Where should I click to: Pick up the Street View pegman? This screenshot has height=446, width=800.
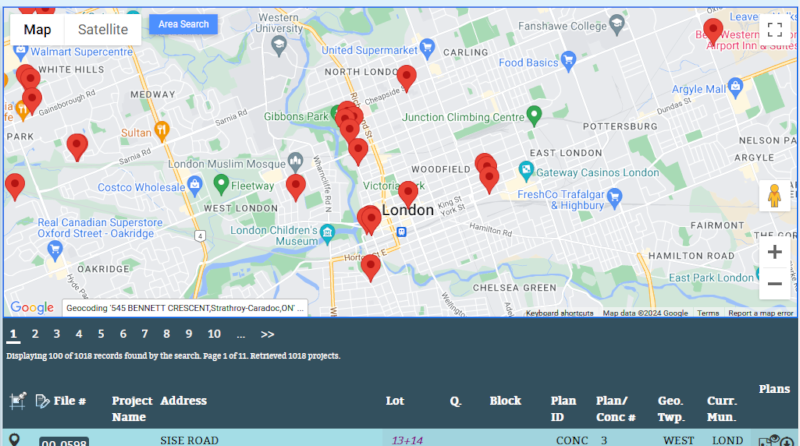pyautogui.click(x=774, y=195)
